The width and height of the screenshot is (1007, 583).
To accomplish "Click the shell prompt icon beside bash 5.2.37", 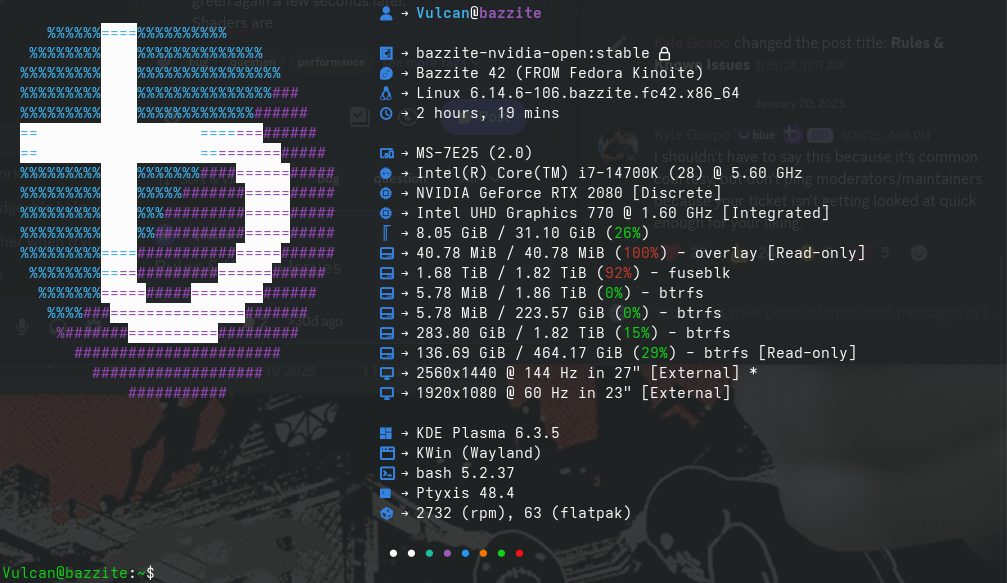I will coord(387,473).
